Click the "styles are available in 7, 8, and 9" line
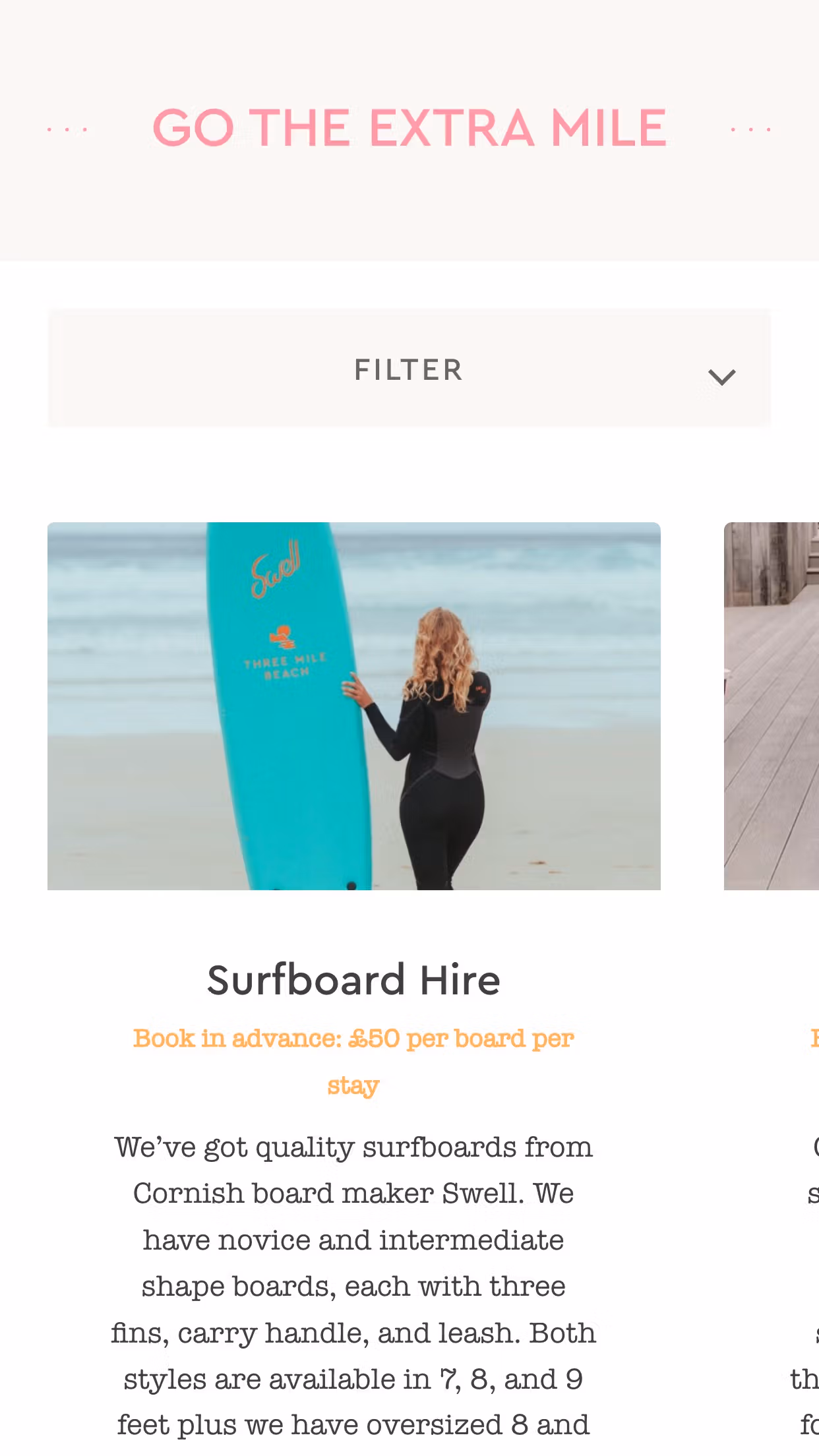 tap(353, 1380)
